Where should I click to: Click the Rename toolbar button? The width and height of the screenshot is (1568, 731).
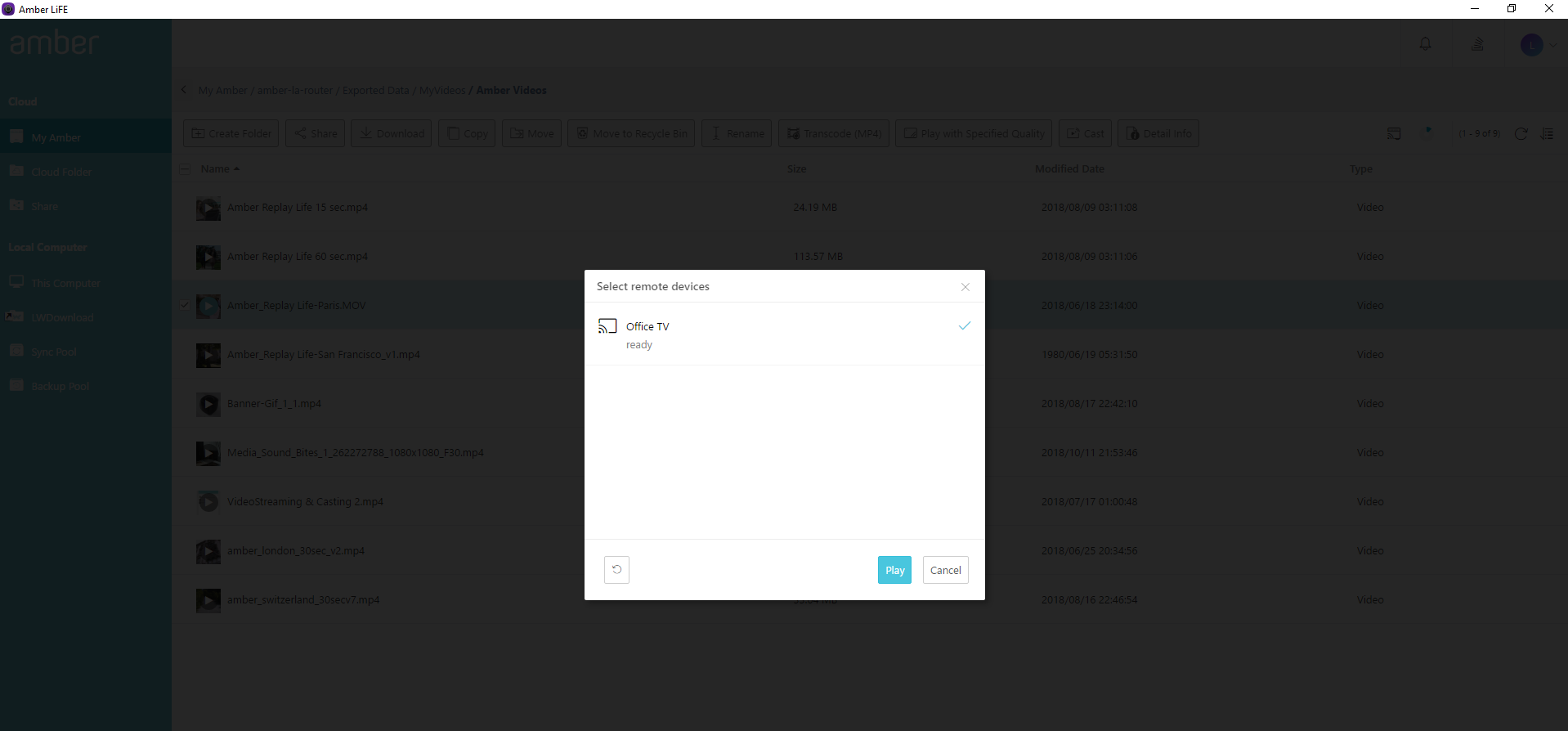tap(737, 133)
